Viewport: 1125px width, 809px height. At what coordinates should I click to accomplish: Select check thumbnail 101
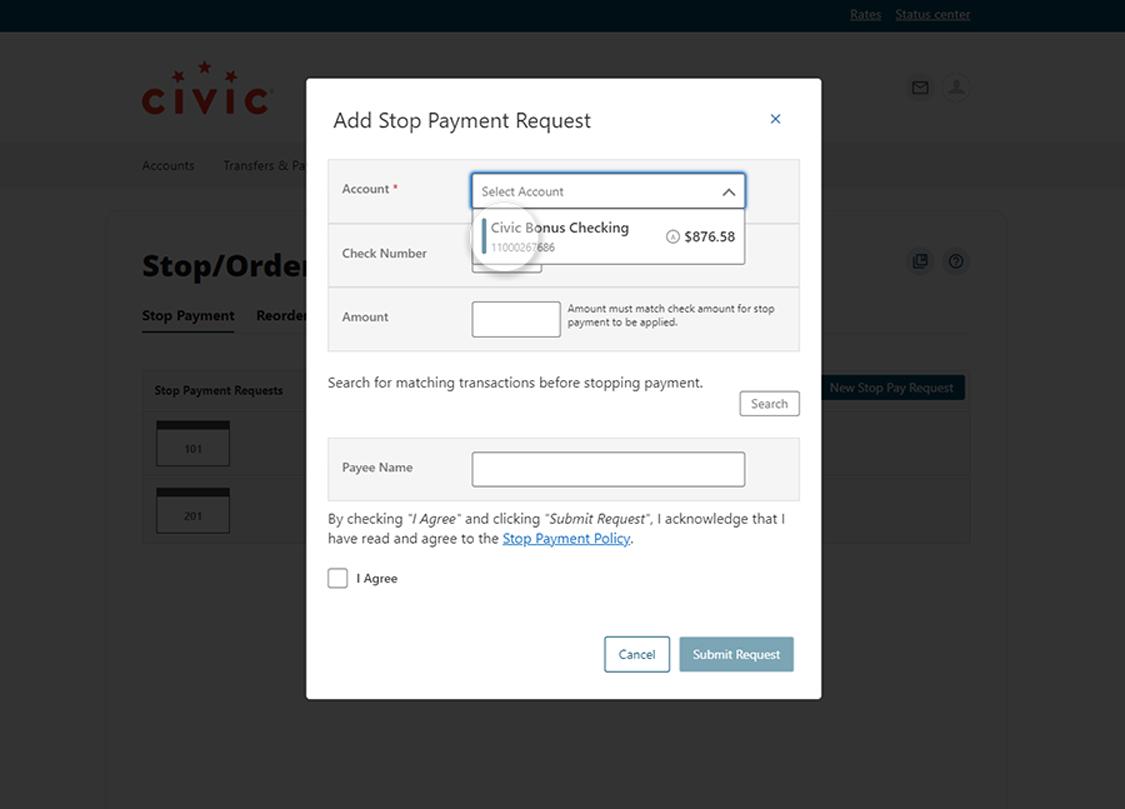pos(193,443)
